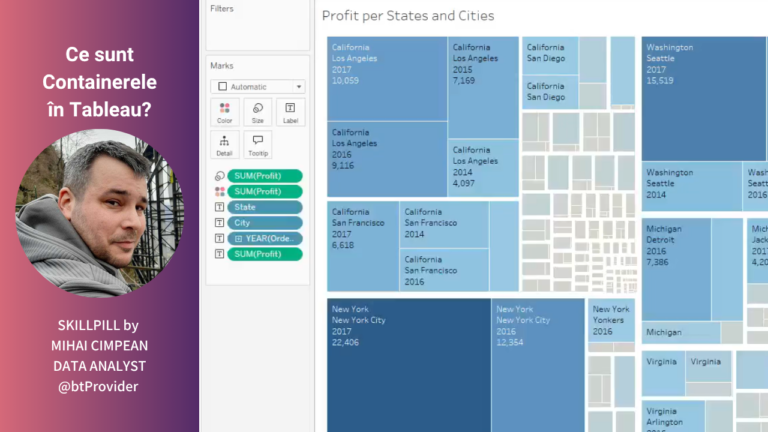Open the Tooltip marks card button
The height and width of the screenshot is (432, 768).
(x=258, y=145)
